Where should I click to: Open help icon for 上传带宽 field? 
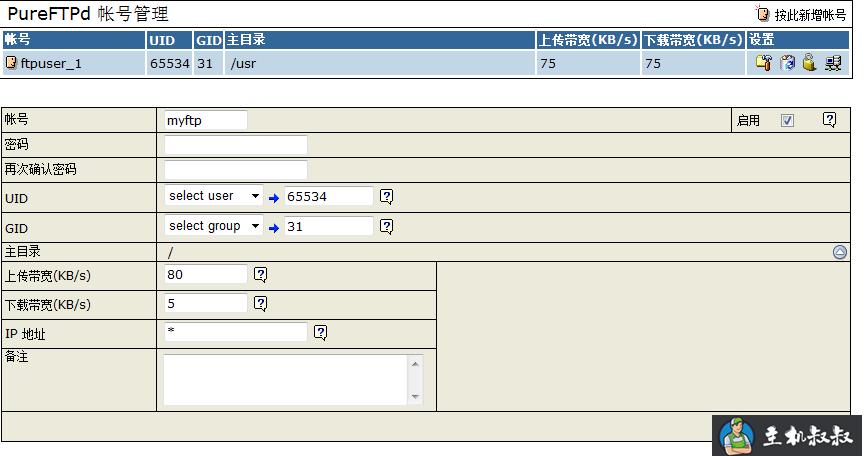coord(260,275)
